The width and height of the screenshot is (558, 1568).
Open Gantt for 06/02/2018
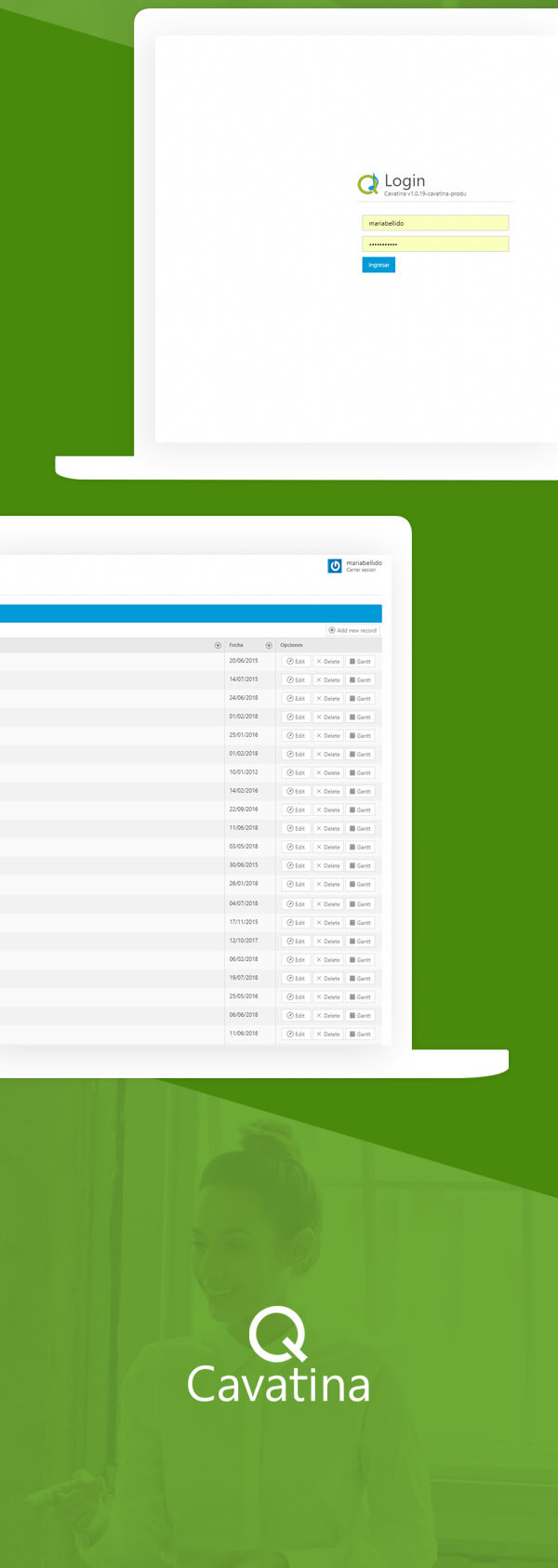click(x=361, y=960)
